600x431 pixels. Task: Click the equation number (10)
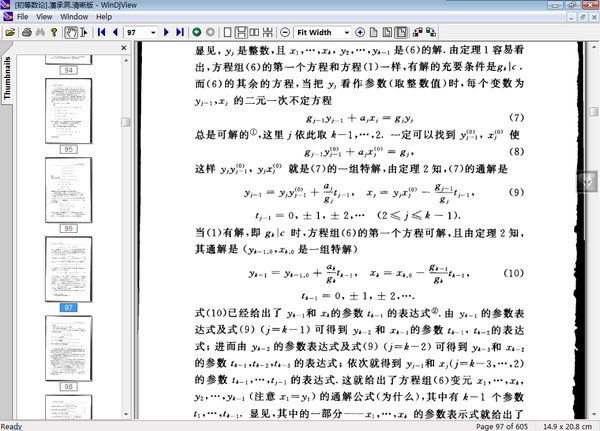pyautogui.click(x=513, y=273)
